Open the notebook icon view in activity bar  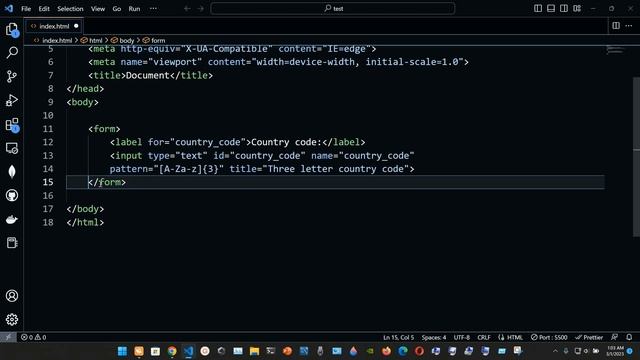(x=12, y=243)
